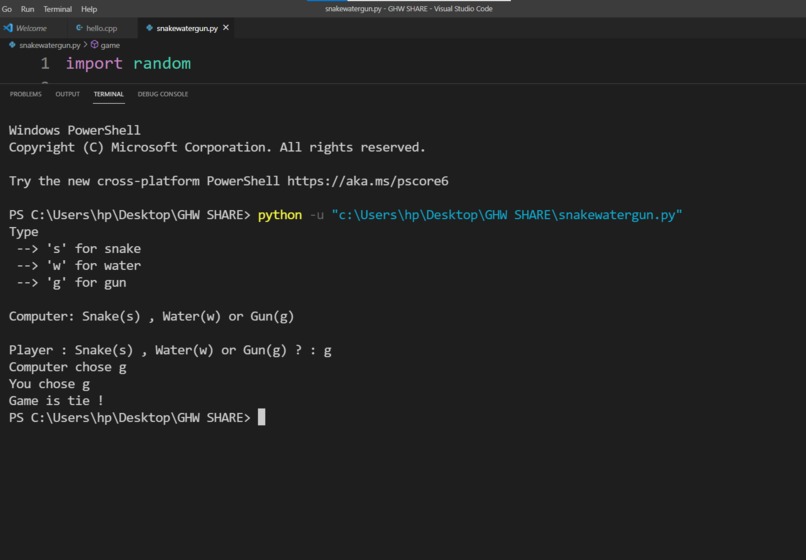Click the "'g' for gun" terminal line
The image size is (806, 560).
[71, 283]
